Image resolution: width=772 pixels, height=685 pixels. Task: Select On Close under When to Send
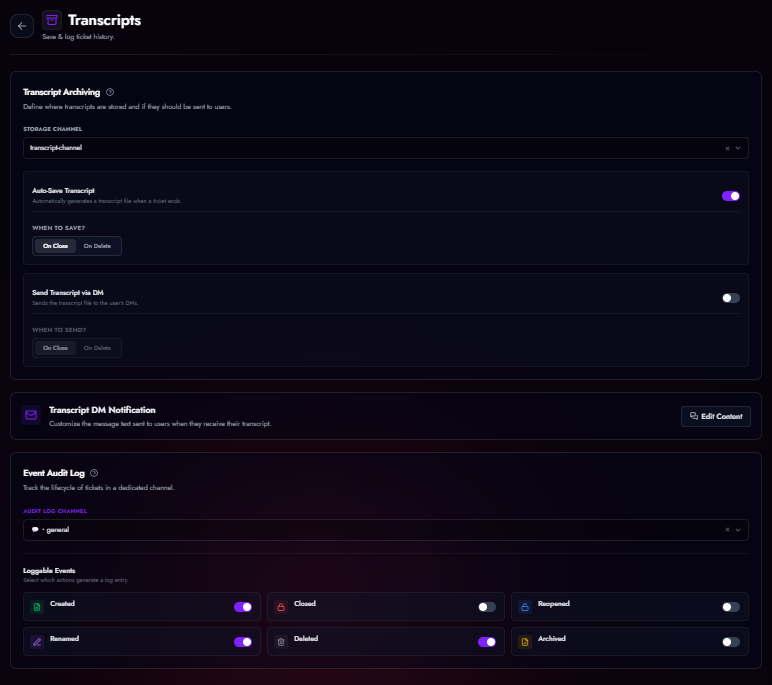pos(55,348)
